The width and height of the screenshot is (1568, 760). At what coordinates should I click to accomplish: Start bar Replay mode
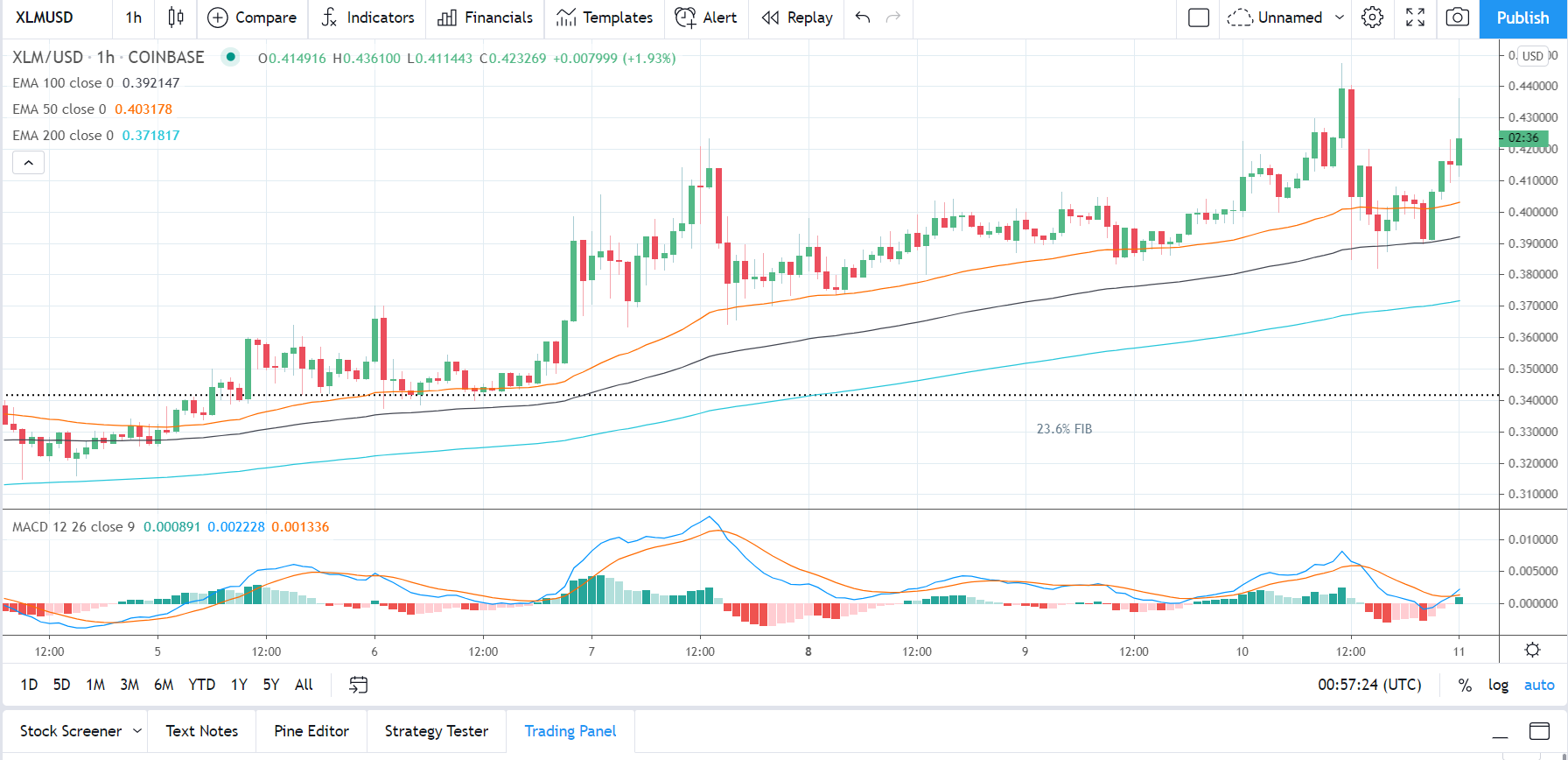796,18
